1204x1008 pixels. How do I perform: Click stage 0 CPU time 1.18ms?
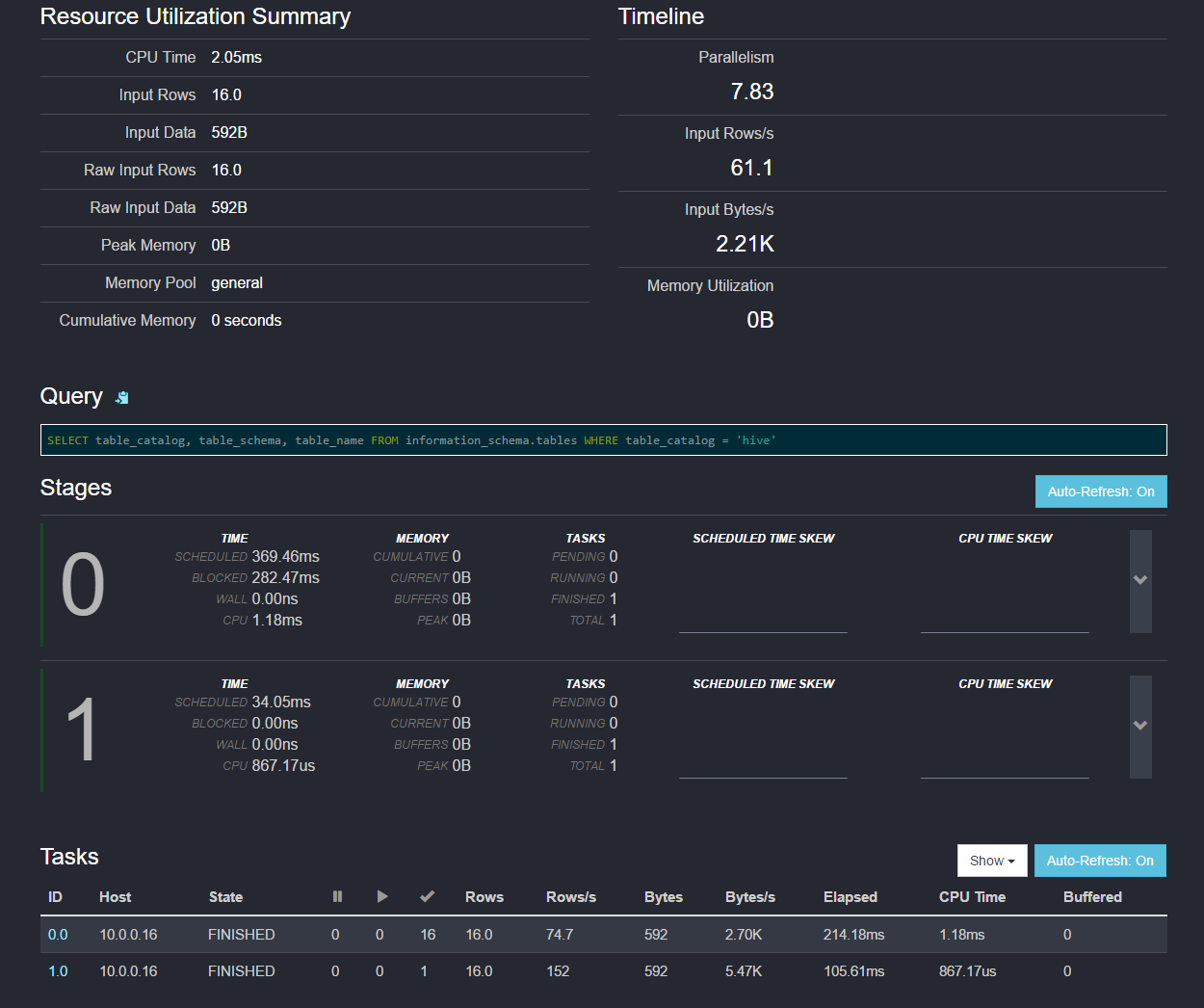277,621
